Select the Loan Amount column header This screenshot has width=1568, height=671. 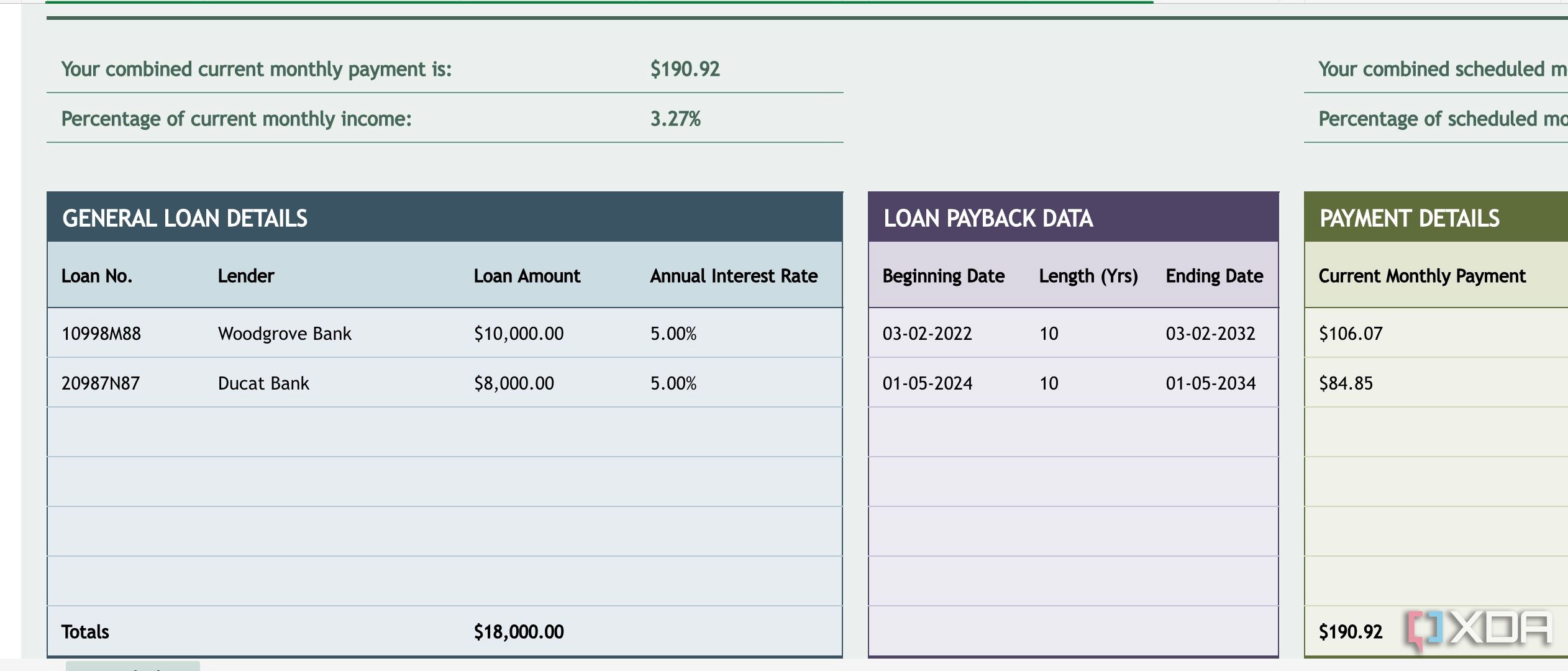527,276
